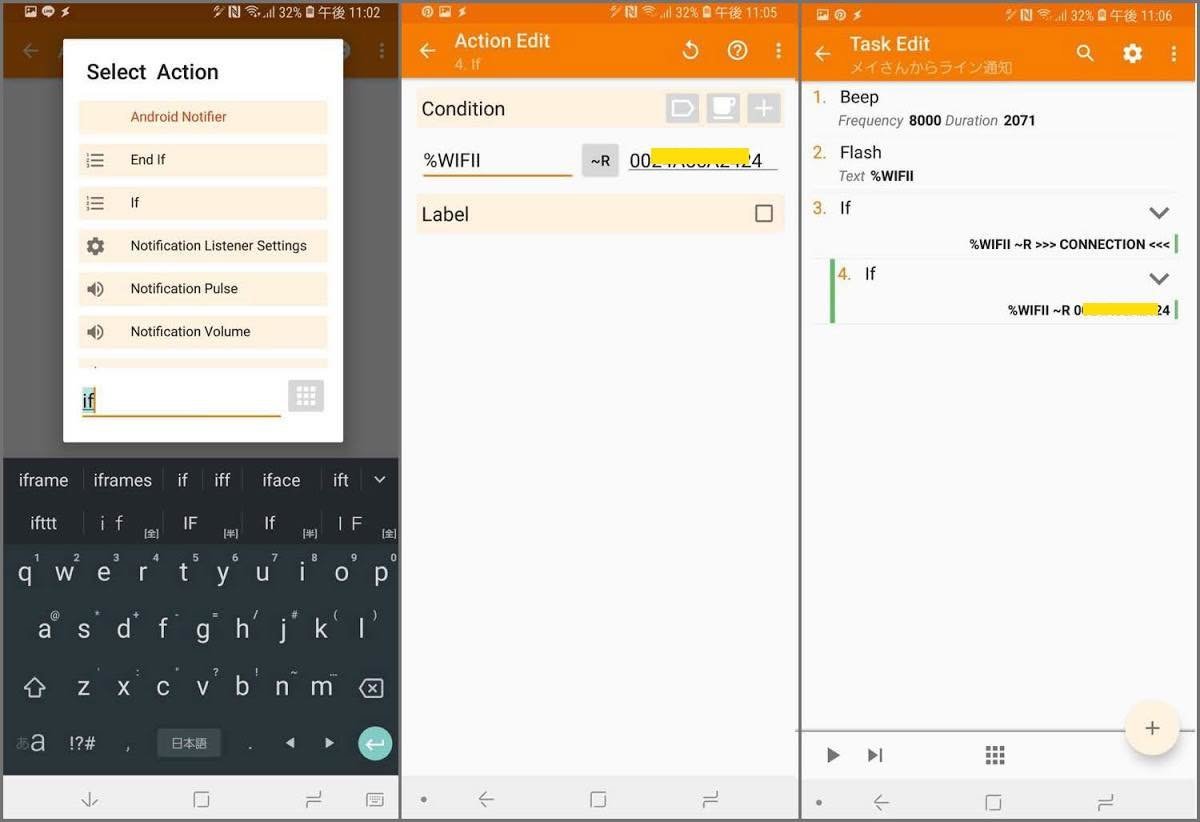Enable the Label checkbox in Action Edit
Image resolution: width=1200 pixels, height=822 pixels.
[x=764, y=213]
